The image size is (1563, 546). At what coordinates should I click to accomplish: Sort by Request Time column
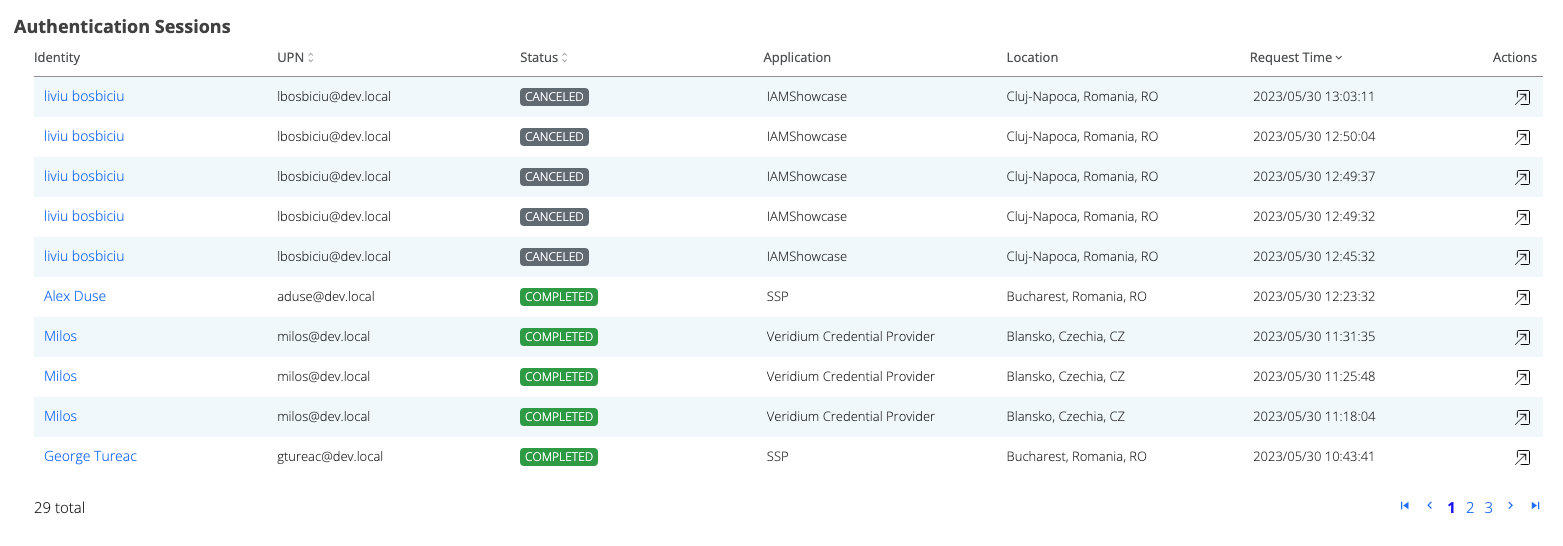tap(1296, 58)
